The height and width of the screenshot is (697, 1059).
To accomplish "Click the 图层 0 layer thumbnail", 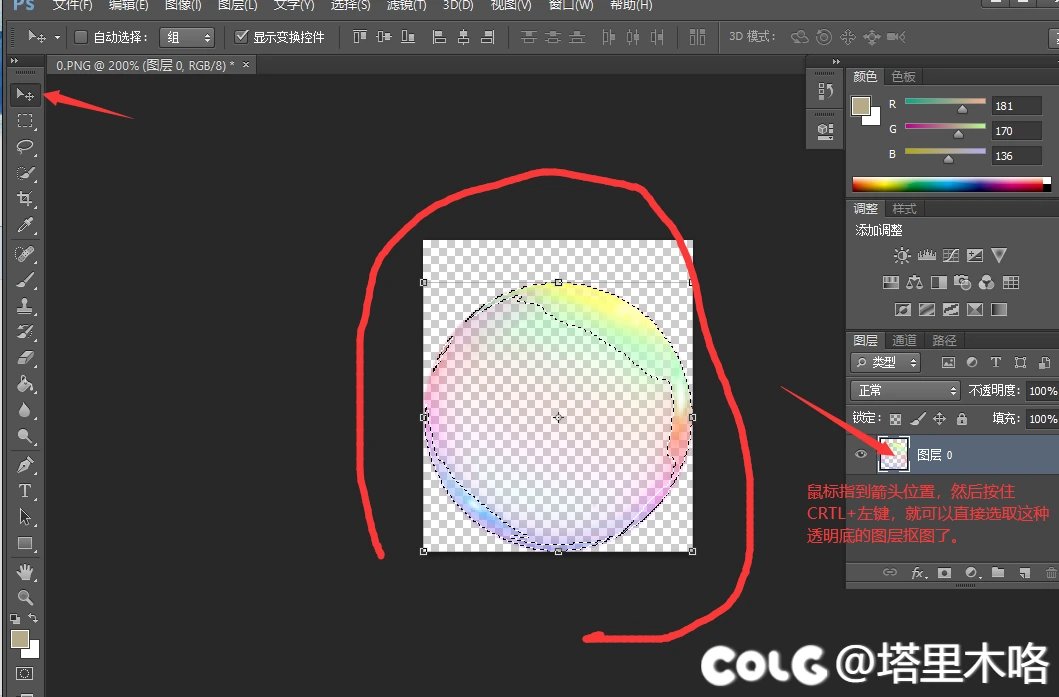I will [x=893, y=454].
